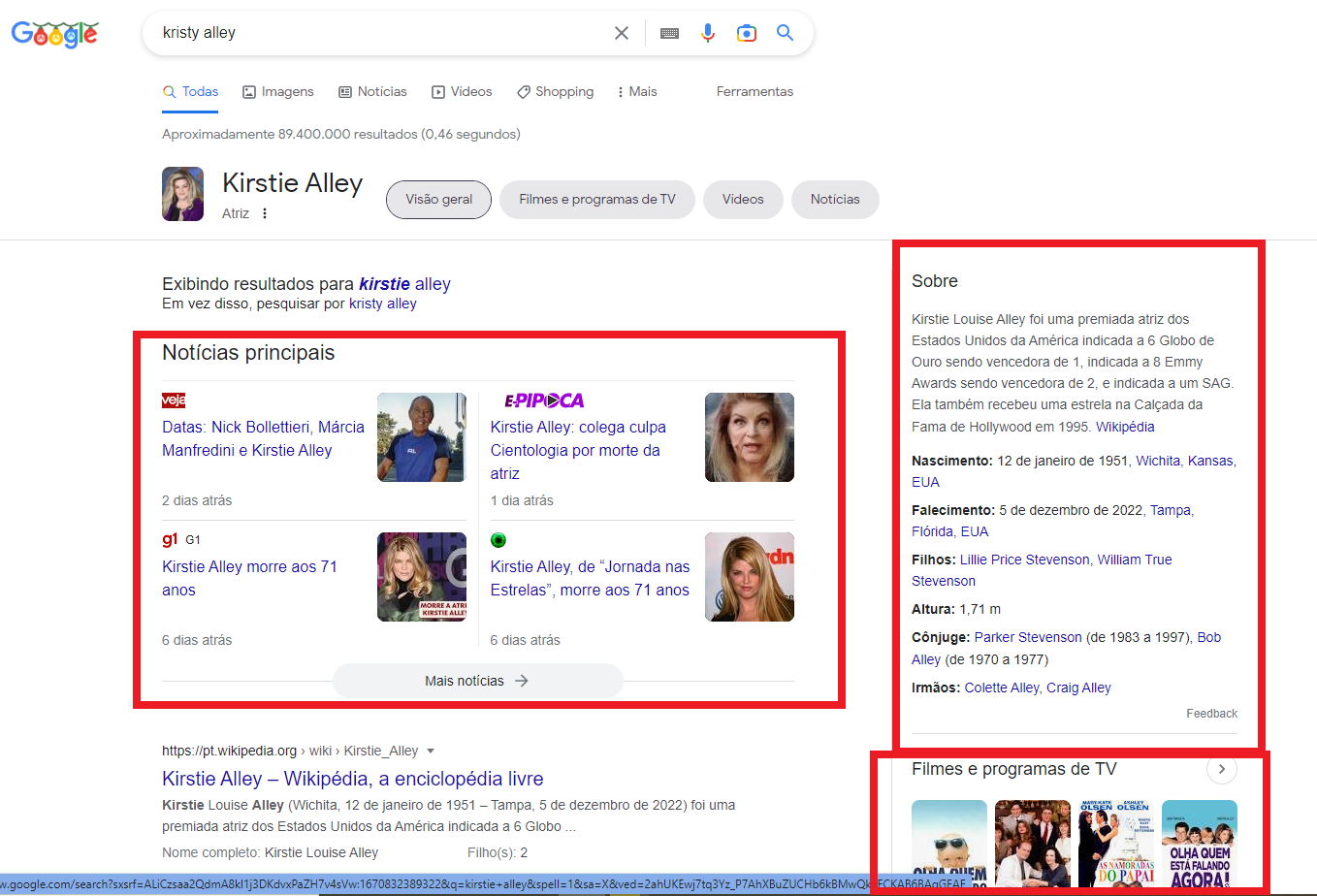
Task: Open 'Kirstie Alley morre aos 71 anos' article
Action: click(x=249, y=578)
